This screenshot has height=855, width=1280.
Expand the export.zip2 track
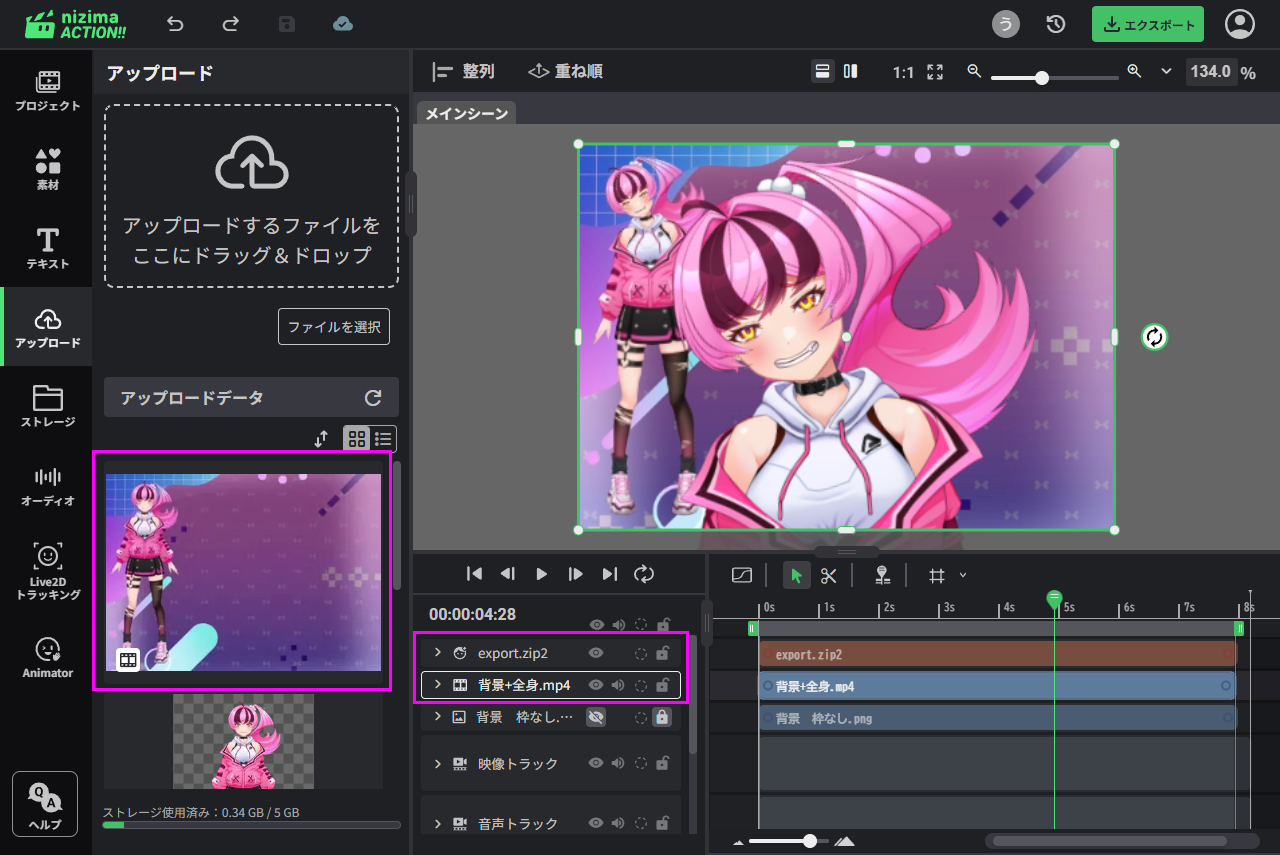coord(437,653)
